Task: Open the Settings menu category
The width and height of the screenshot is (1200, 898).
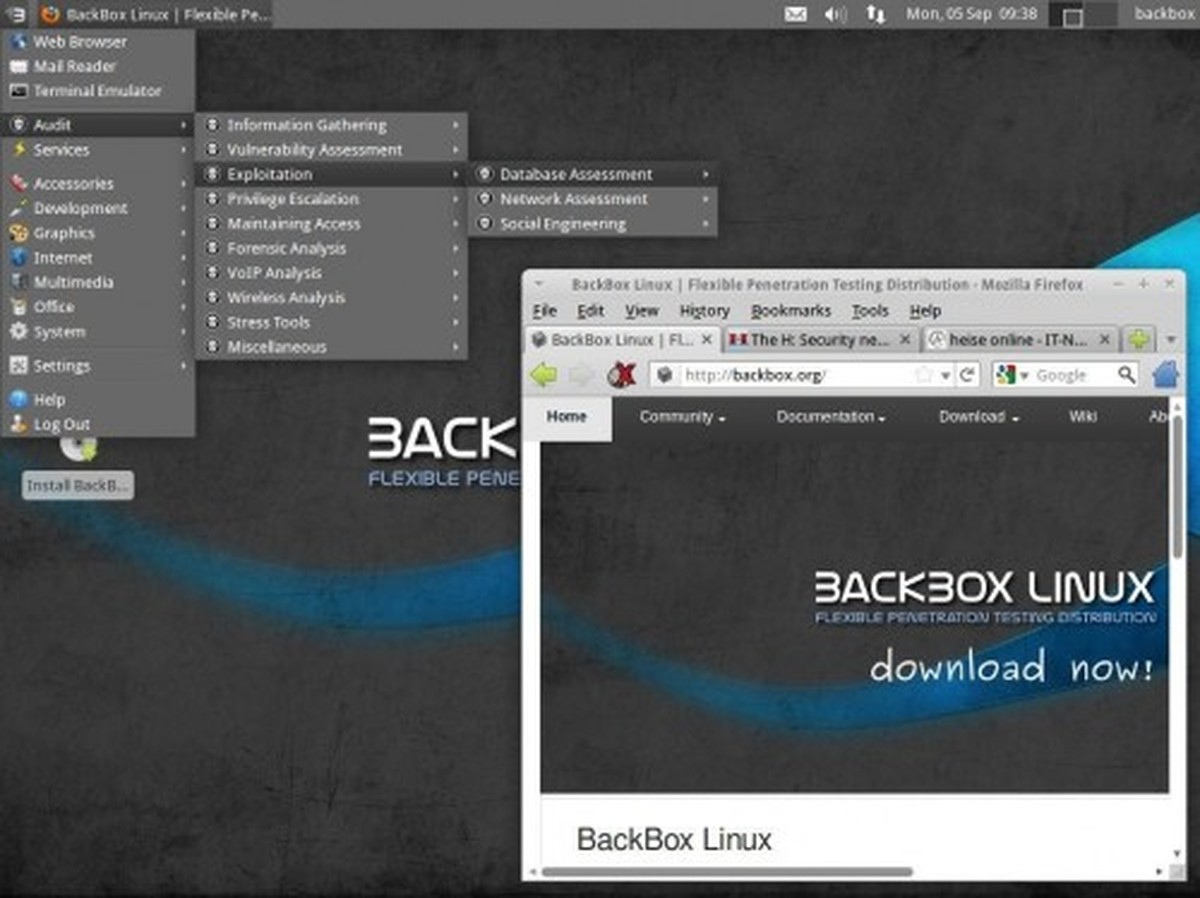Action: coord(98,366)
